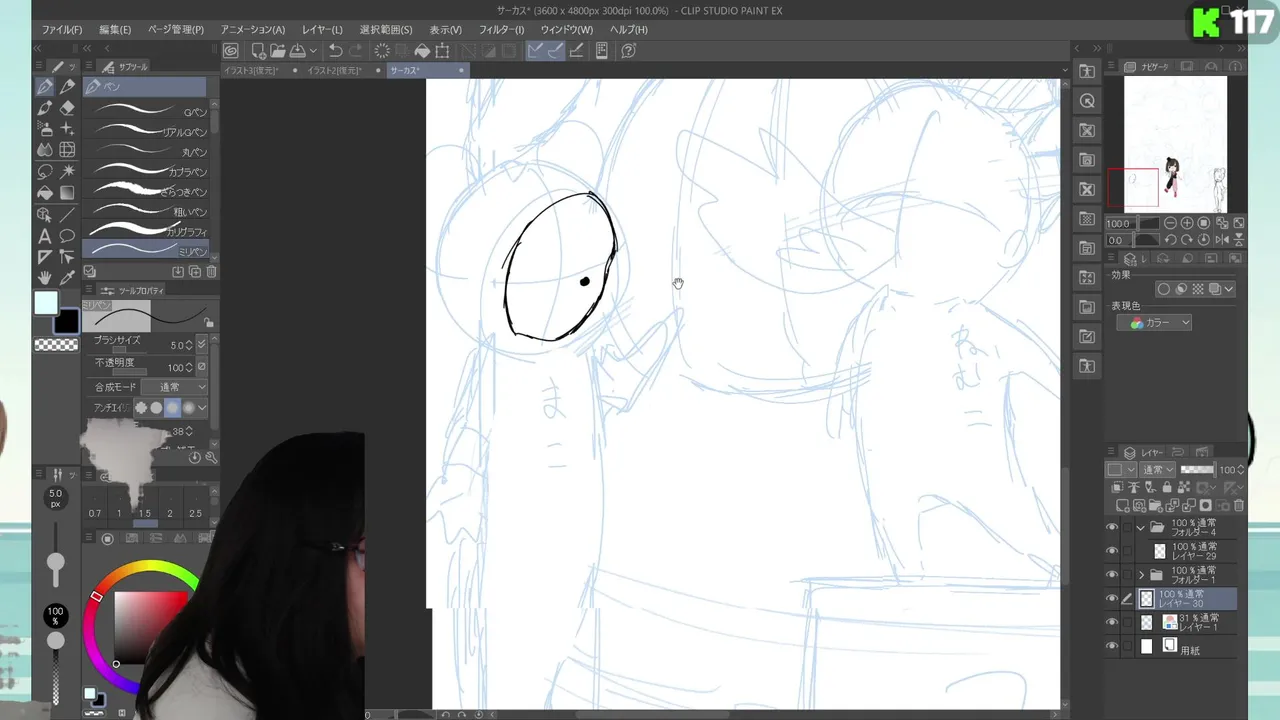Click Navigator canvas thumbnail
This screenshot has height=720, width=1280.
[1175, 144]
